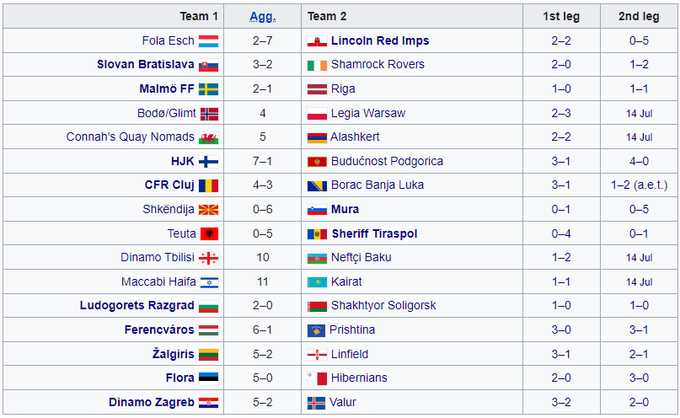
Task: Click the Agg. column header link
Action: 262,16
